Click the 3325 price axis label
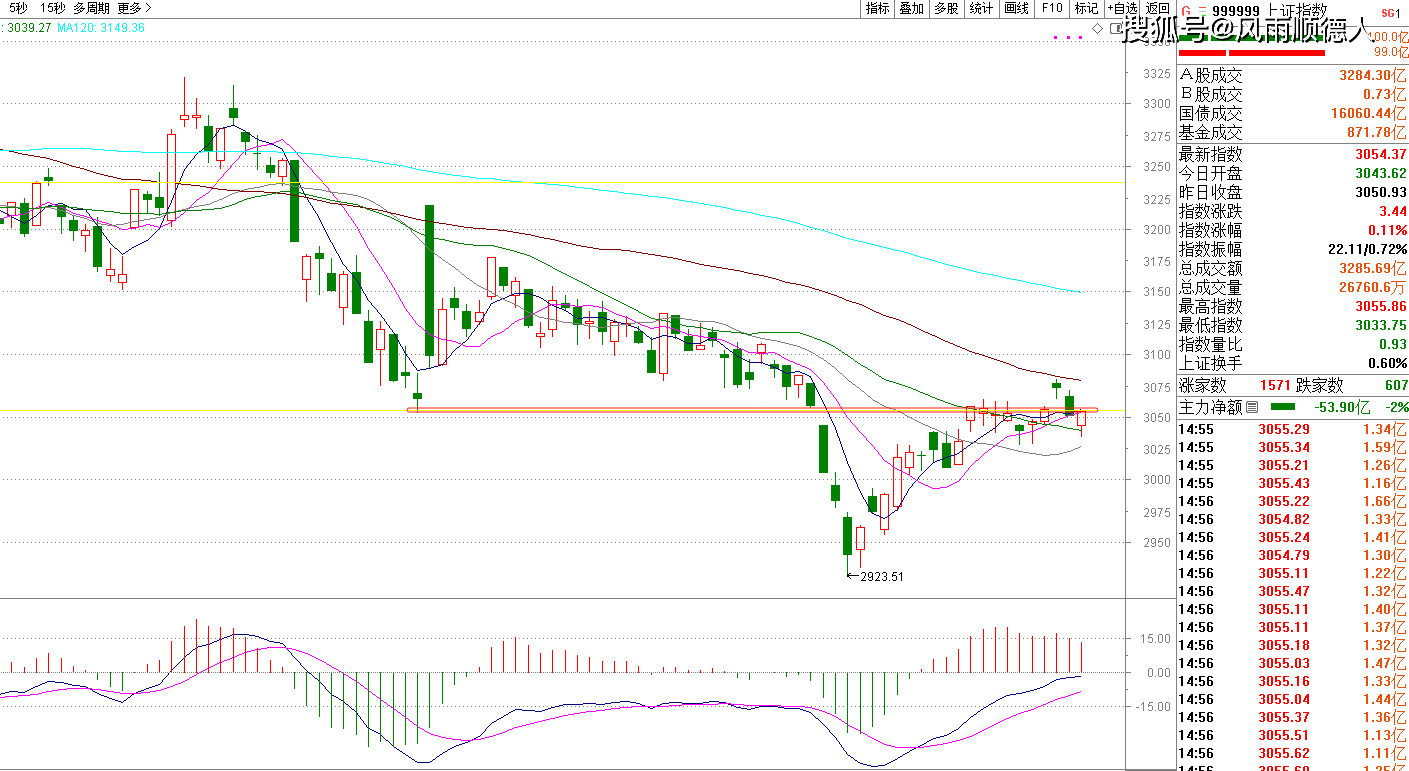1409x771 pixels. [x=1156, y=75]
